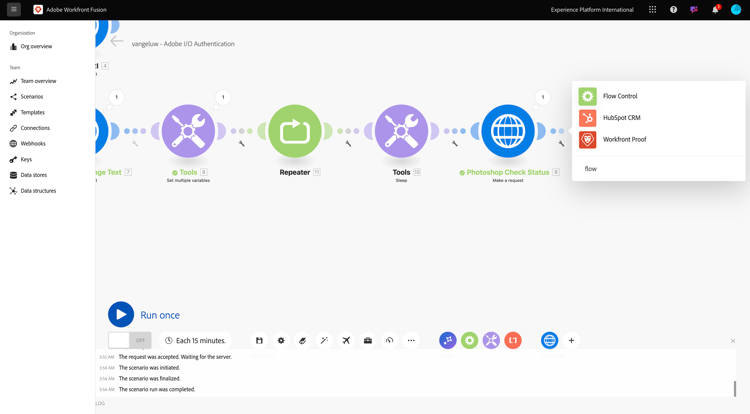This screenshot has height=414, width=750.
Task: Open the Help question mark icon
Action: tap(673, 10)
